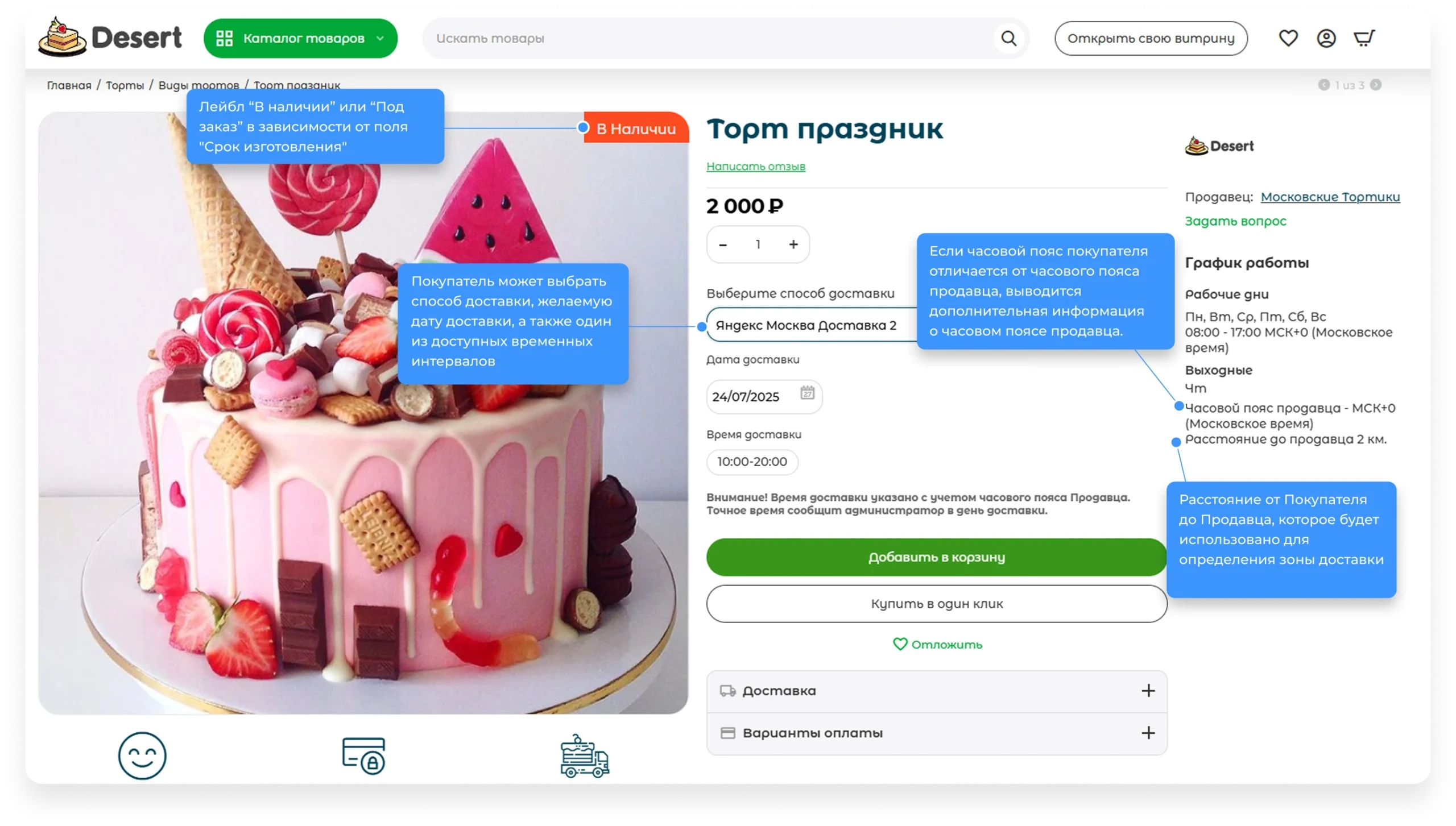Screen dimensions: 1456x826
Task: Navigate to Главная breadcrumb
Action: pyautogui.click(x=69, y=85)
